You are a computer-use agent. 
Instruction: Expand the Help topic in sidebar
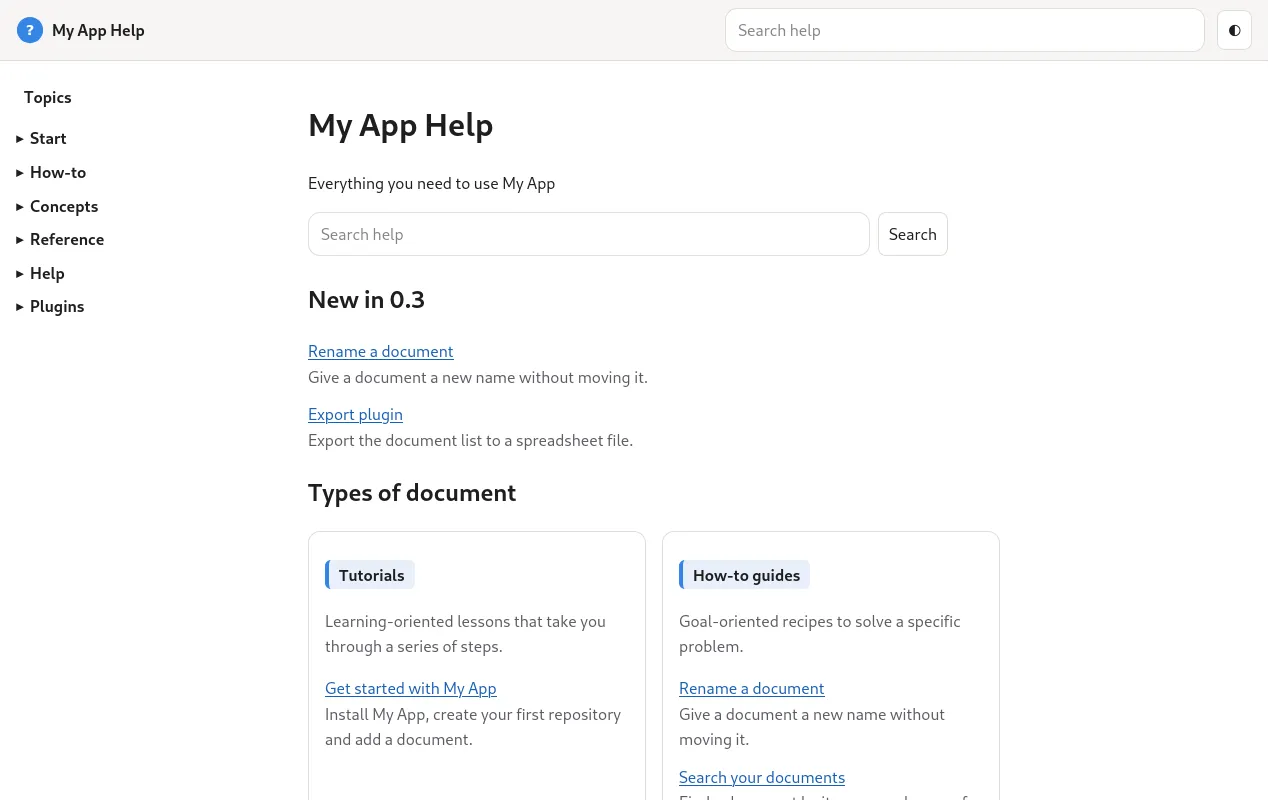40,273
